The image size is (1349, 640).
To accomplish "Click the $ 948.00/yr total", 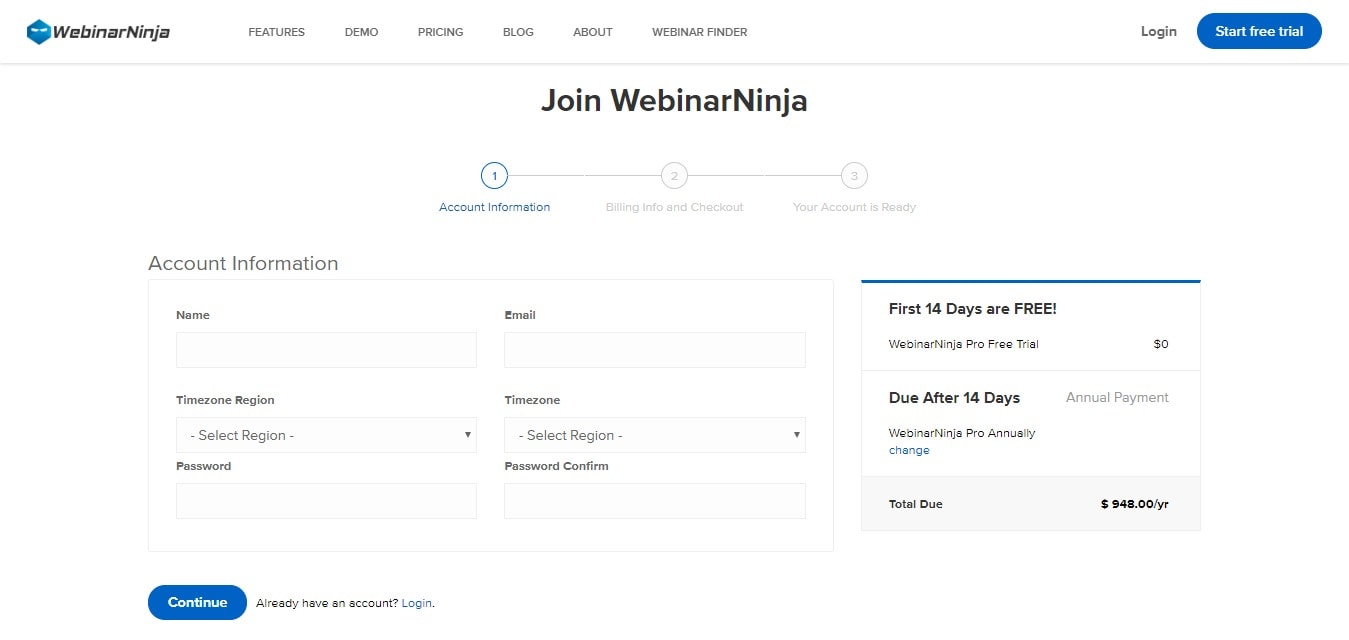I will (1134, 504).
